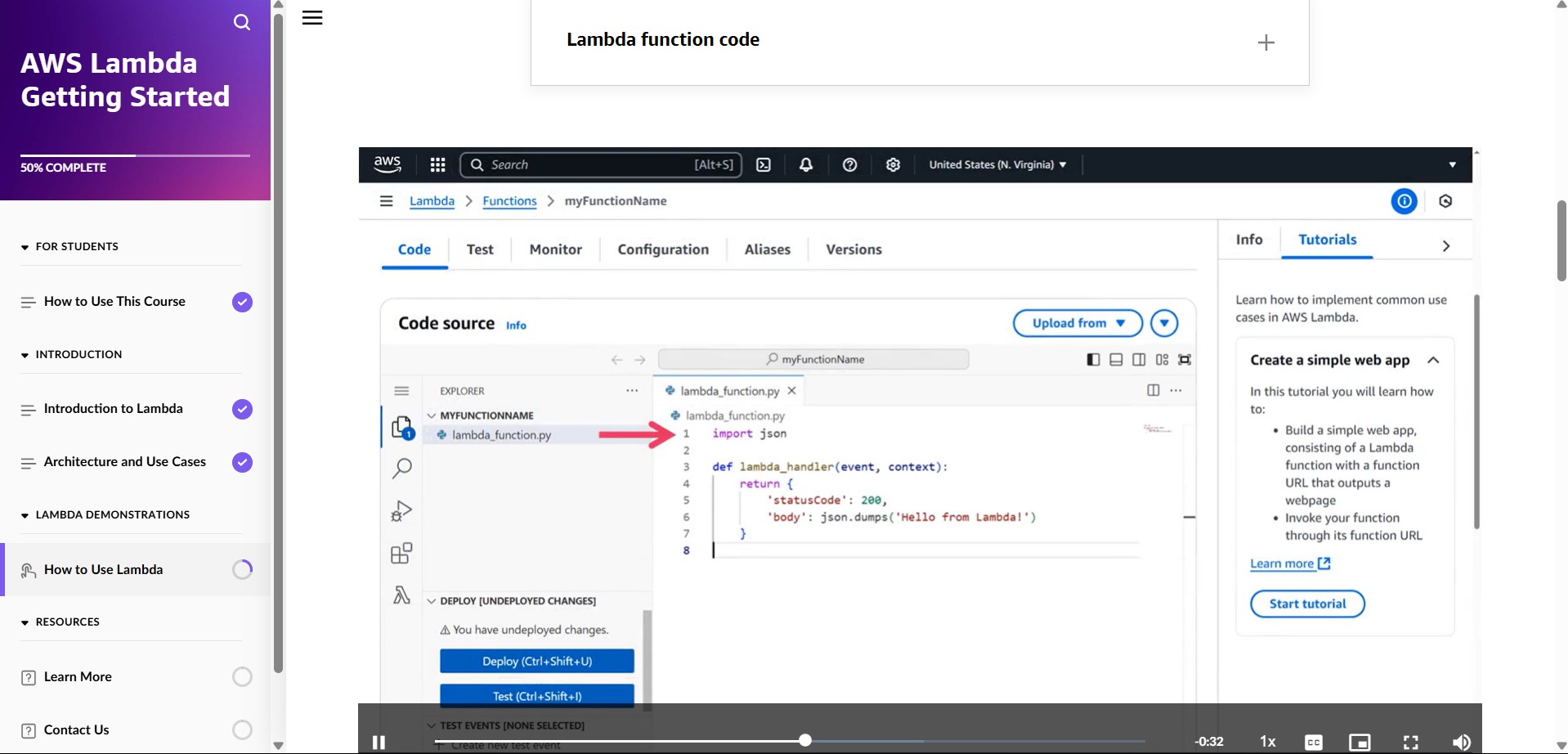Viewport: 1568px width, 754px height.
Task: Click the blue info circle icon
Action: coord(1404,201)
